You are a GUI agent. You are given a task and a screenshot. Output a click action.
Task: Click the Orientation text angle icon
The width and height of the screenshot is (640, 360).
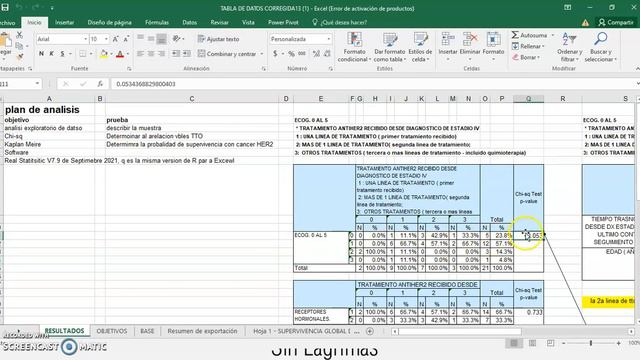tap(176, 39)
